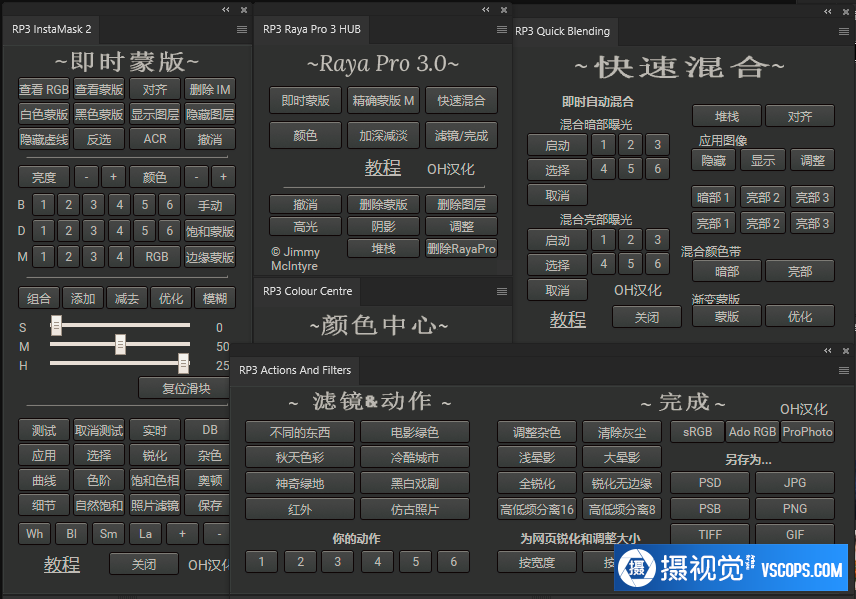Apply the 秋天色彩 filter action
This screenshot has width=856, height=599.
point(300,458)
